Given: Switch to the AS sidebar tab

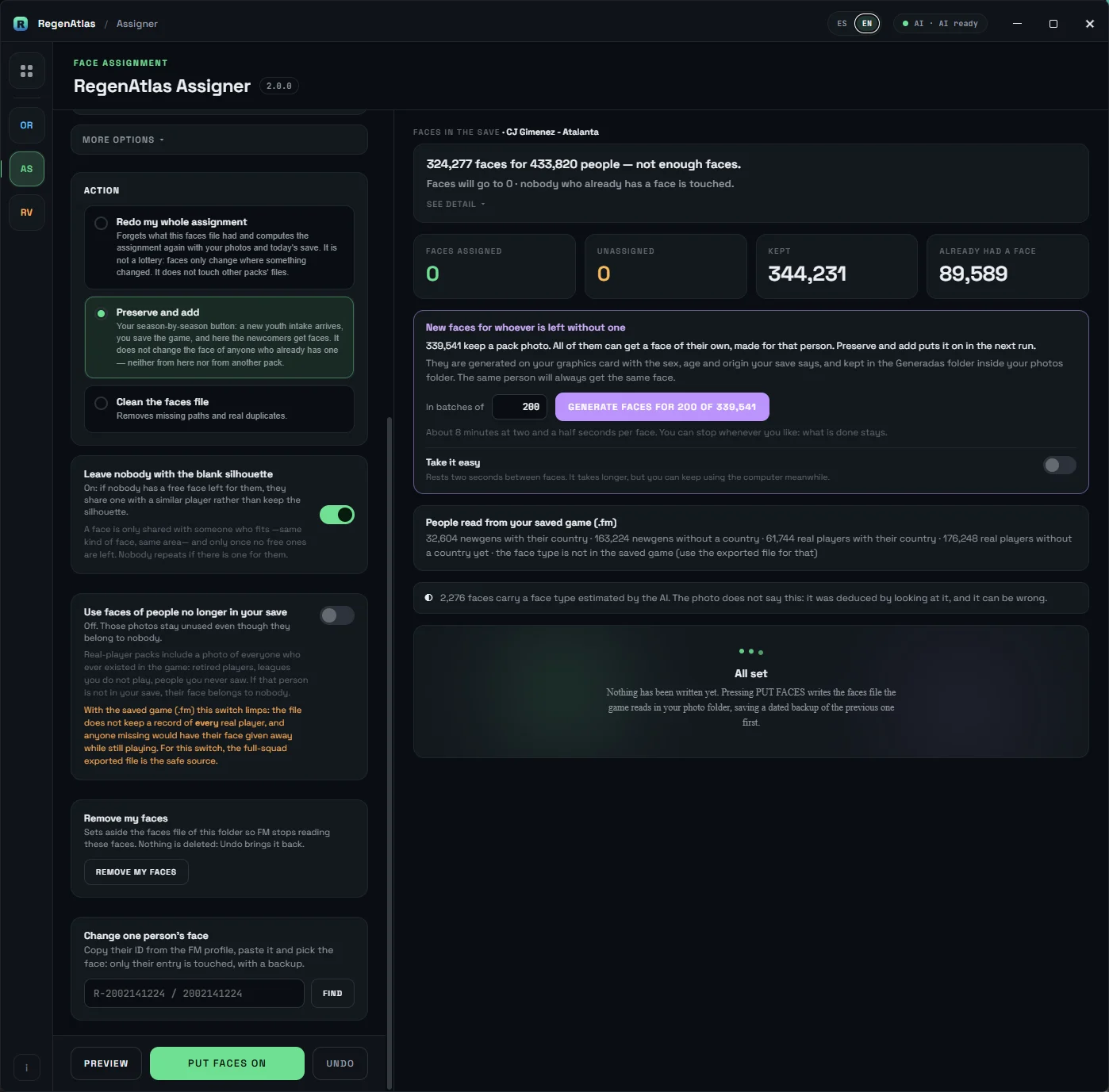Looking at the screenshot, I should tap(27, 169).
